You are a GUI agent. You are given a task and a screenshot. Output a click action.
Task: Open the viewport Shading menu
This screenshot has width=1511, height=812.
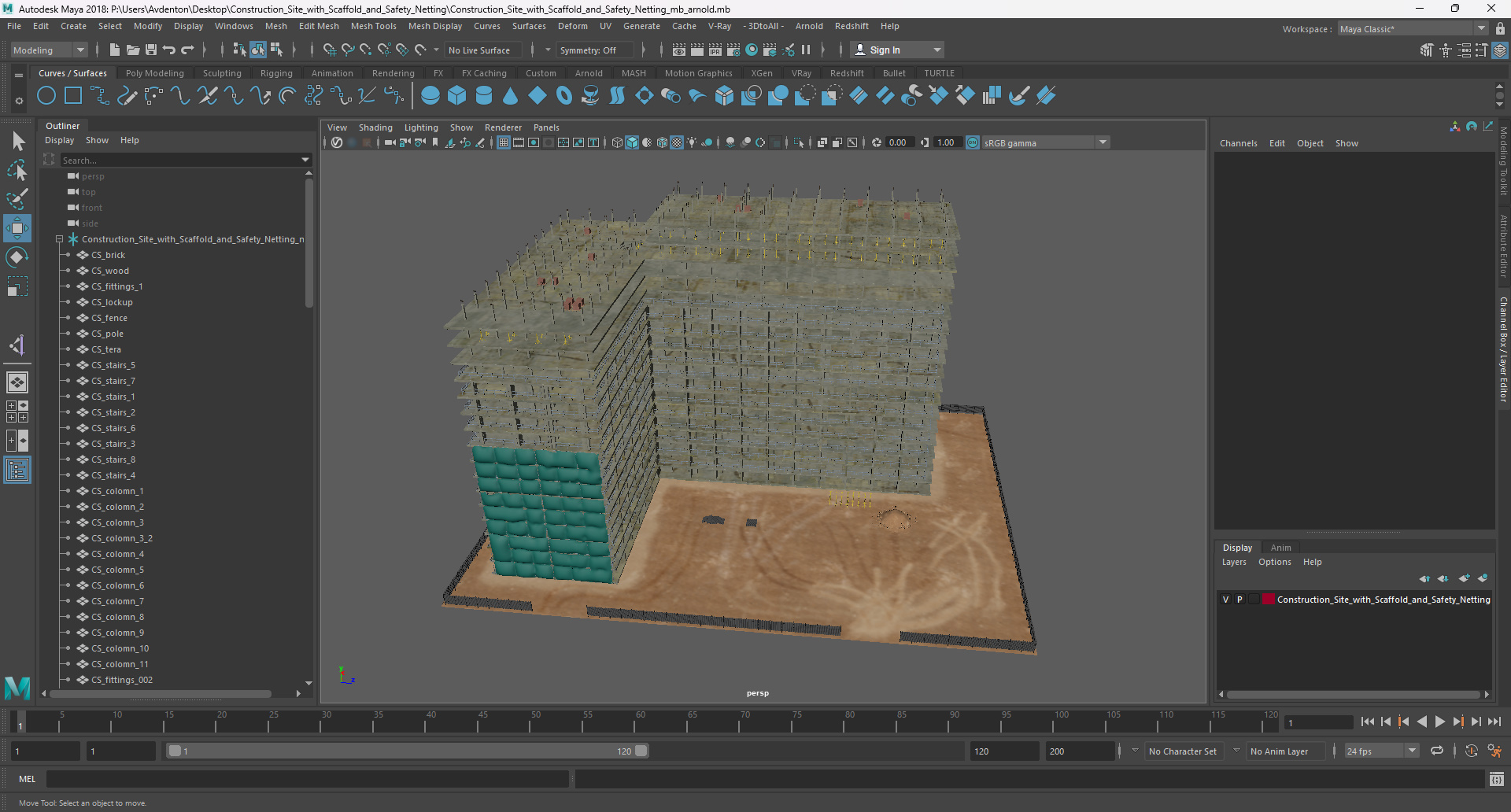pyautogui.click(x=375, y=127)
